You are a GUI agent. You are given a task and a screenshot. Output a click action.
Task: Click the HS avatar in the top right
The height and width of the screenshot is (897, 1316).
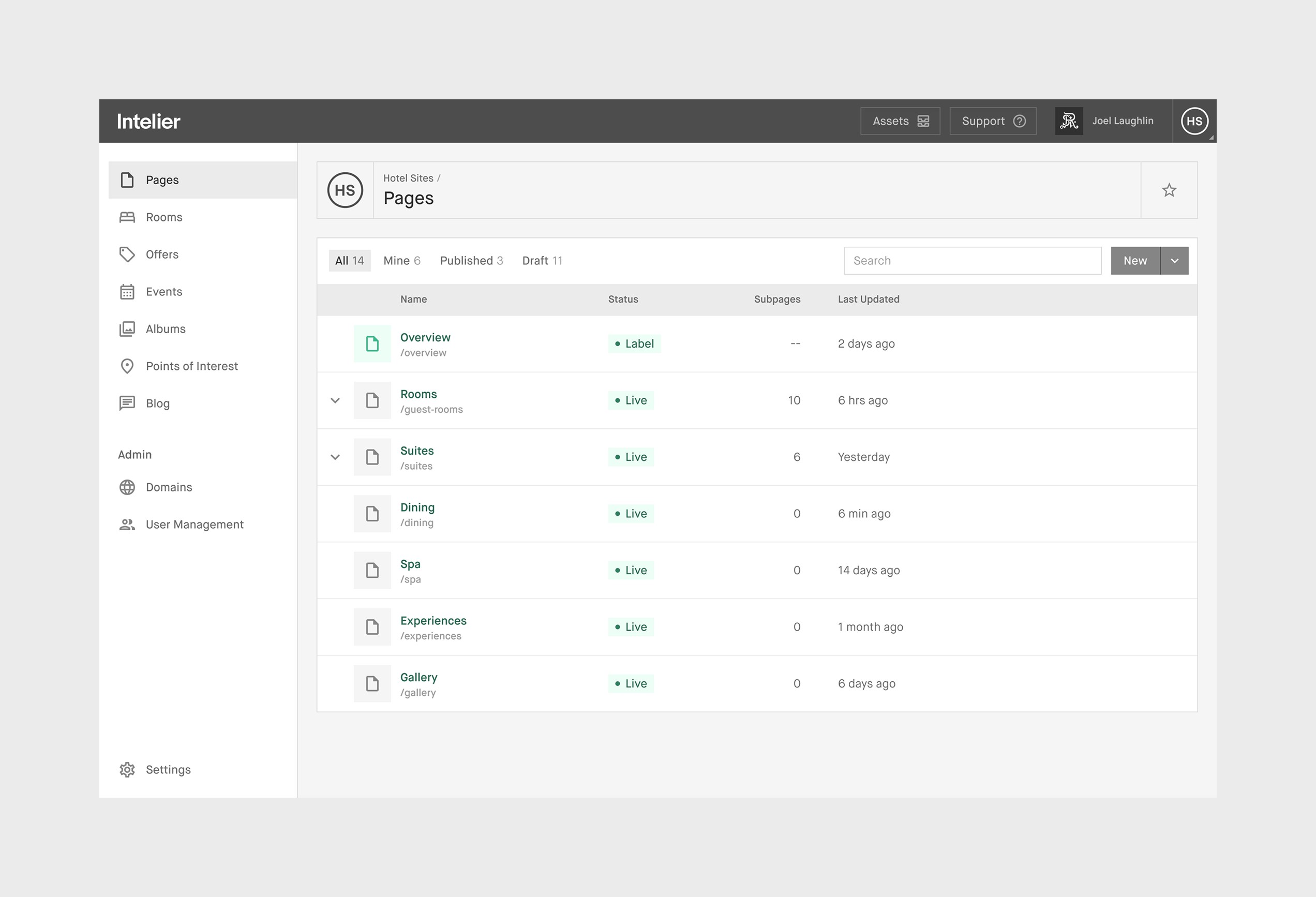coord(1195,121)
